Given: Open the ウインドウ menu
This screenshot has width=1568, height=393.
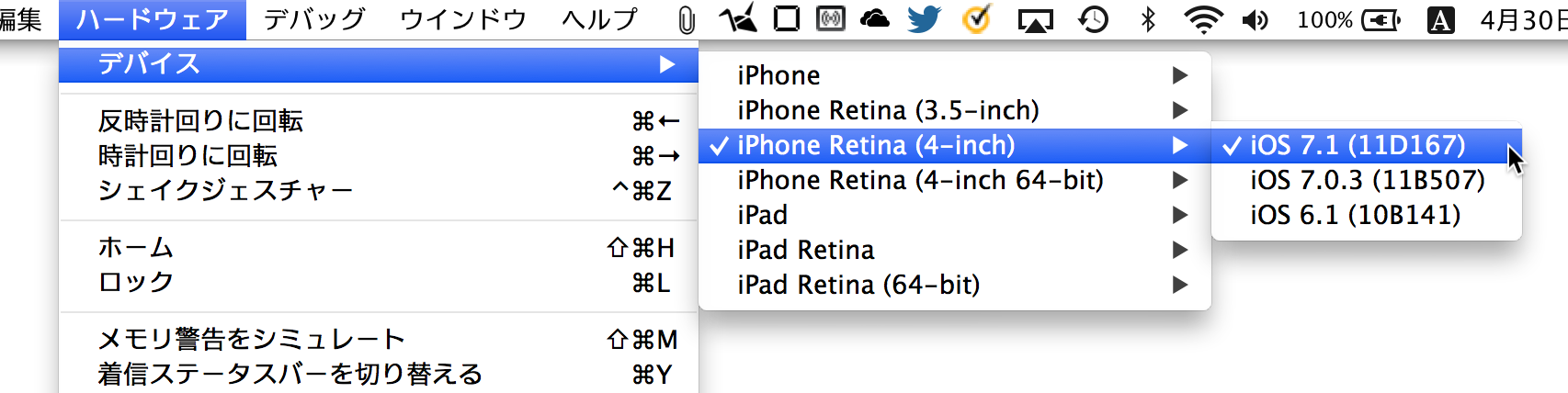Looking at the screenshot, I should pos(463,19).
